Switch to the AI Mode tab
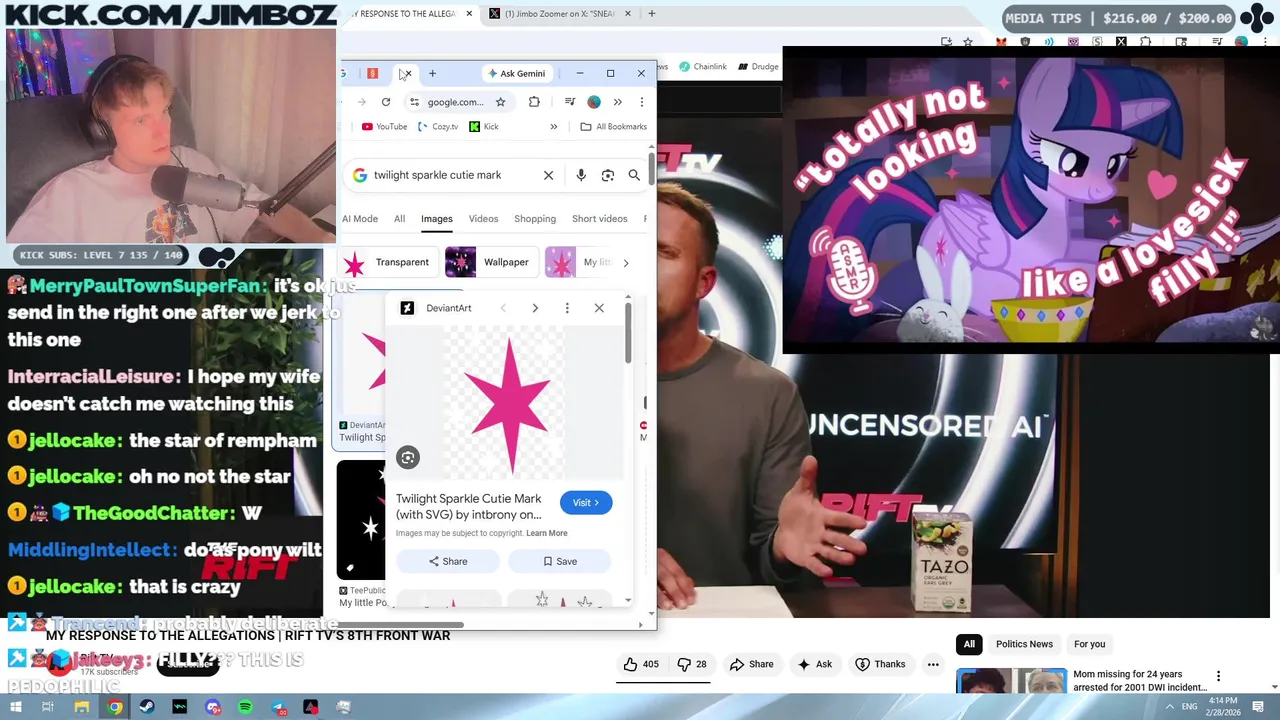 coord(360,219)
